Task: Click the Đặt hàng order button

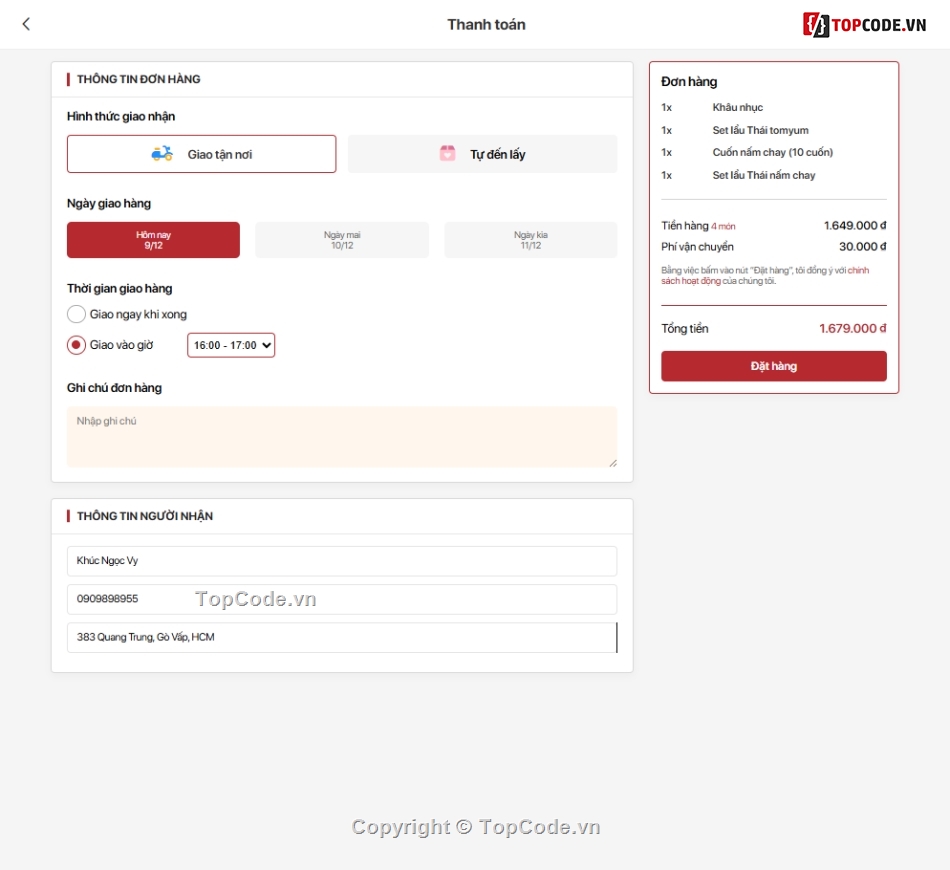Action: (x=773, y=366)
